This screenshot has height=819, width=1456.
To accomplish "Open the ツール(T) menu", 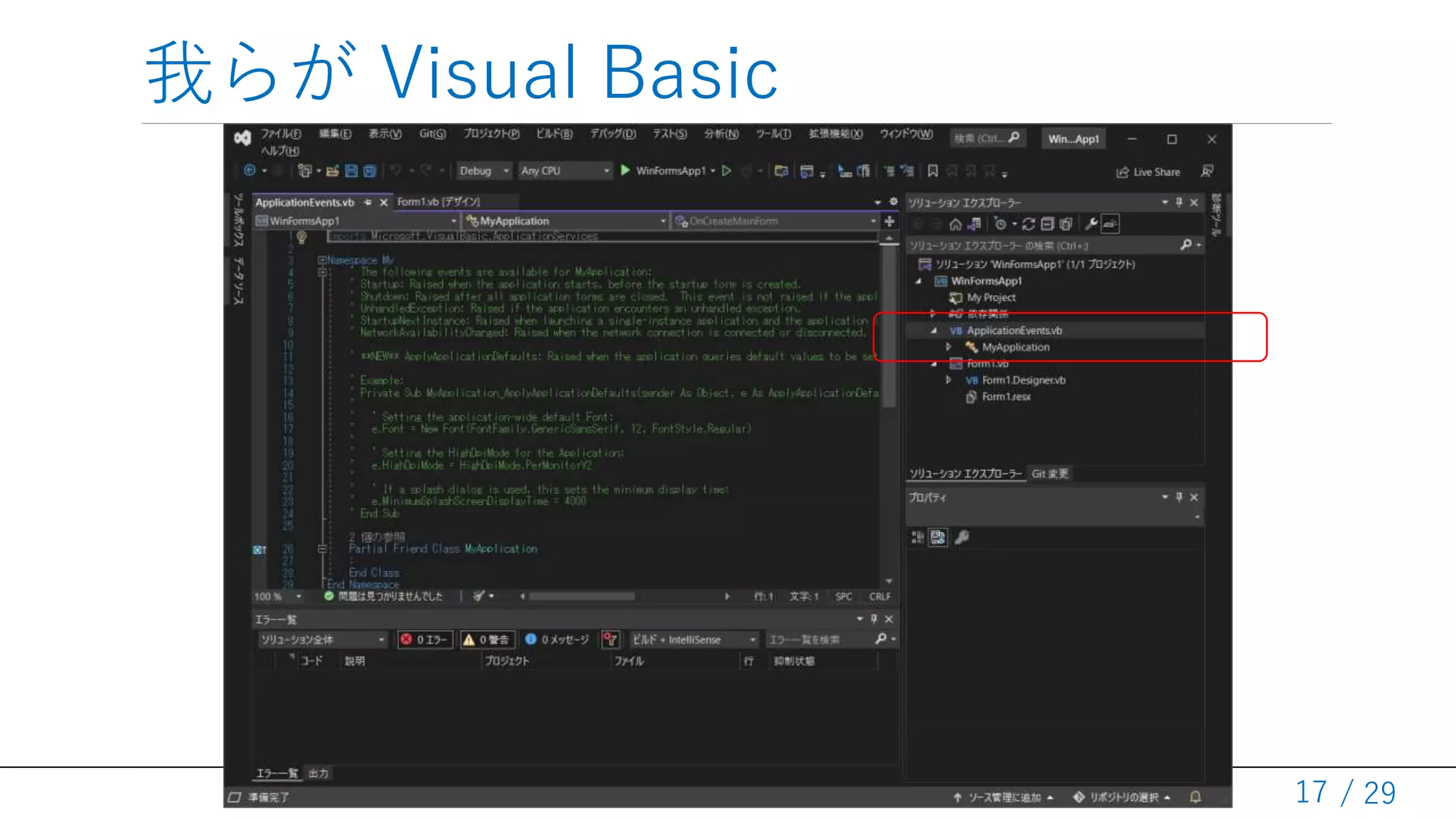I will [x=773, y=134].
